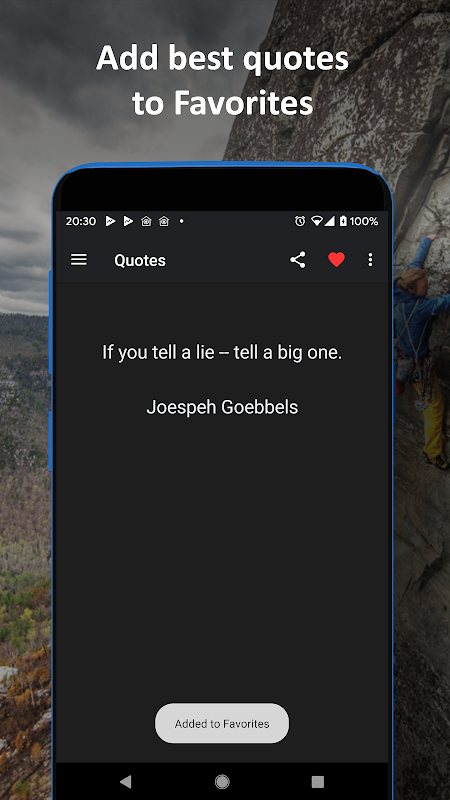
Task: Tap the alarm clock status icon
Action: (x=300, y=221)
